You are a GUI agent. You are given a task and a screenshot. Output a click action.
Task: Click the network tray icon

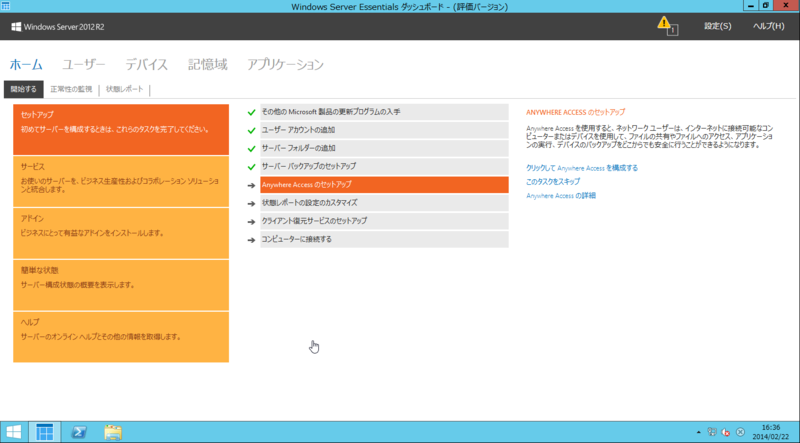(x=712, y=432)
